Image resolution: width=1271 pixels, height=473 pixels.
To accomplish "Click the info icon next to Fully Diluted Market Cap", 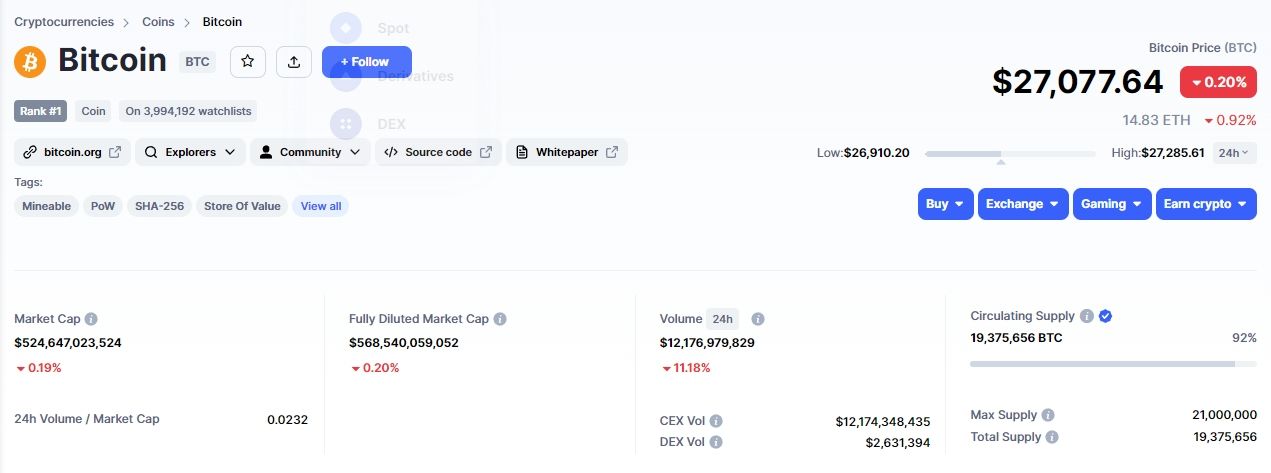I will pyautogui.click(x=500, y=319).
